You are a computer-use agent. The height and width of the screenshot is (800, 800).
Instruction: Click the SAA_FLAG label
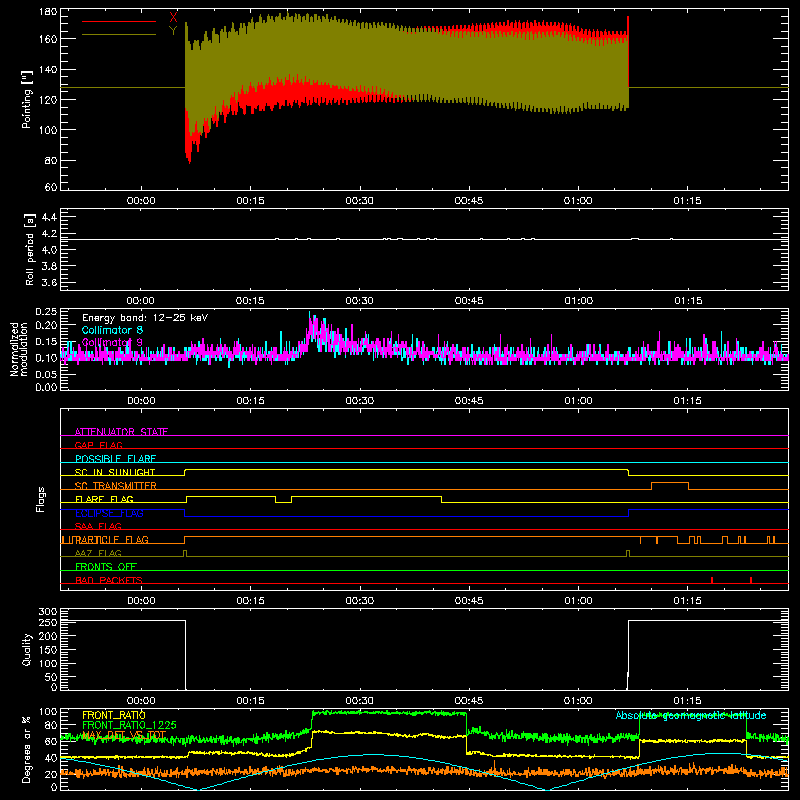(x=98, y=526)
